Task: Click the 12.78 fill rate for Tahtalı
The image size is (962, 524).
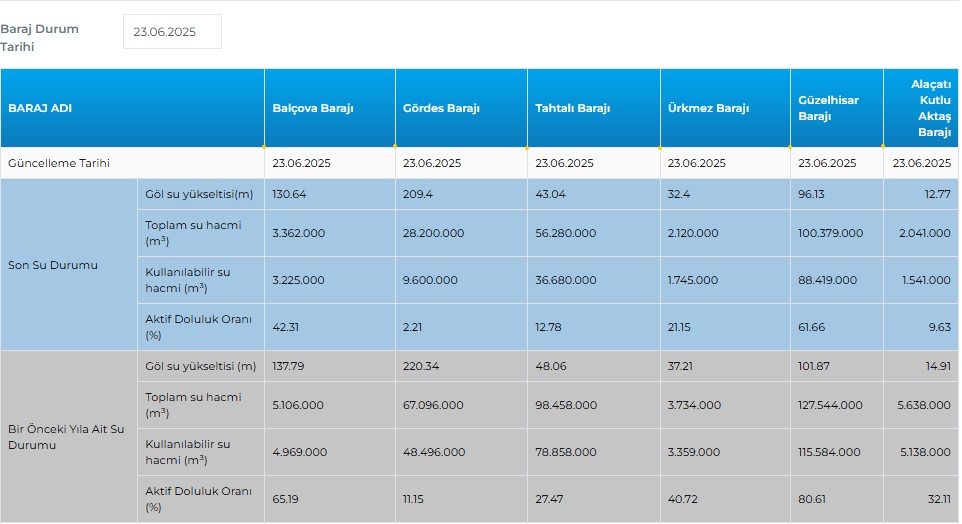Action: 548,327
